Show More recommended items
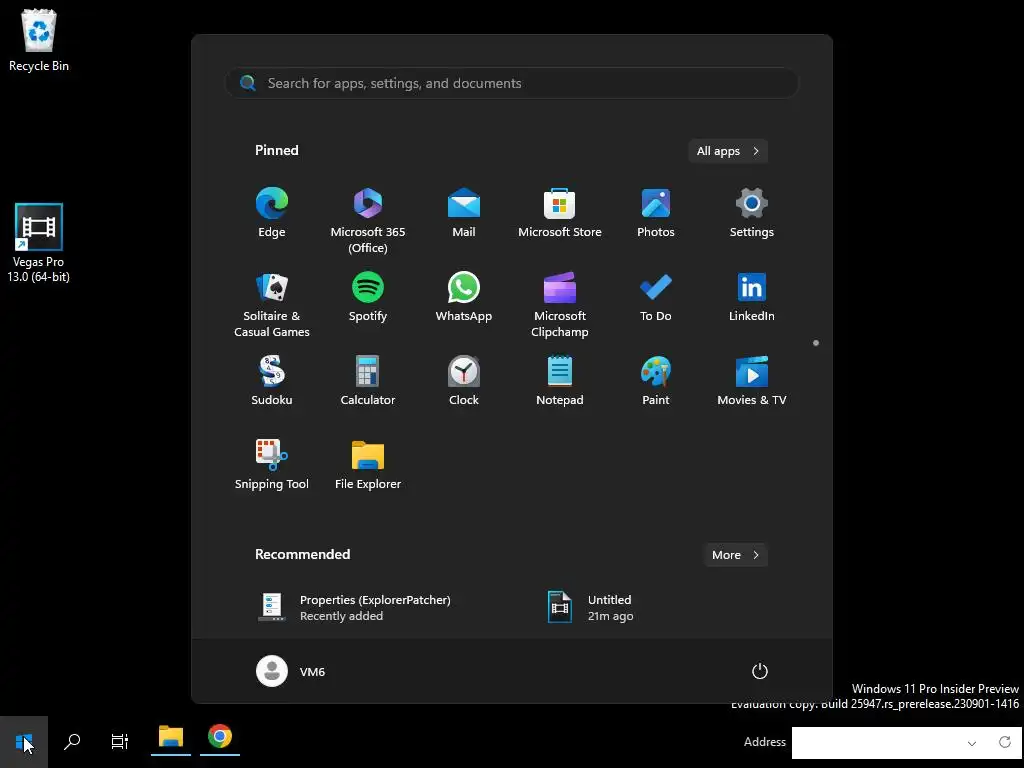This screenshot has width=1024, height=768. [x=735, y=555]
